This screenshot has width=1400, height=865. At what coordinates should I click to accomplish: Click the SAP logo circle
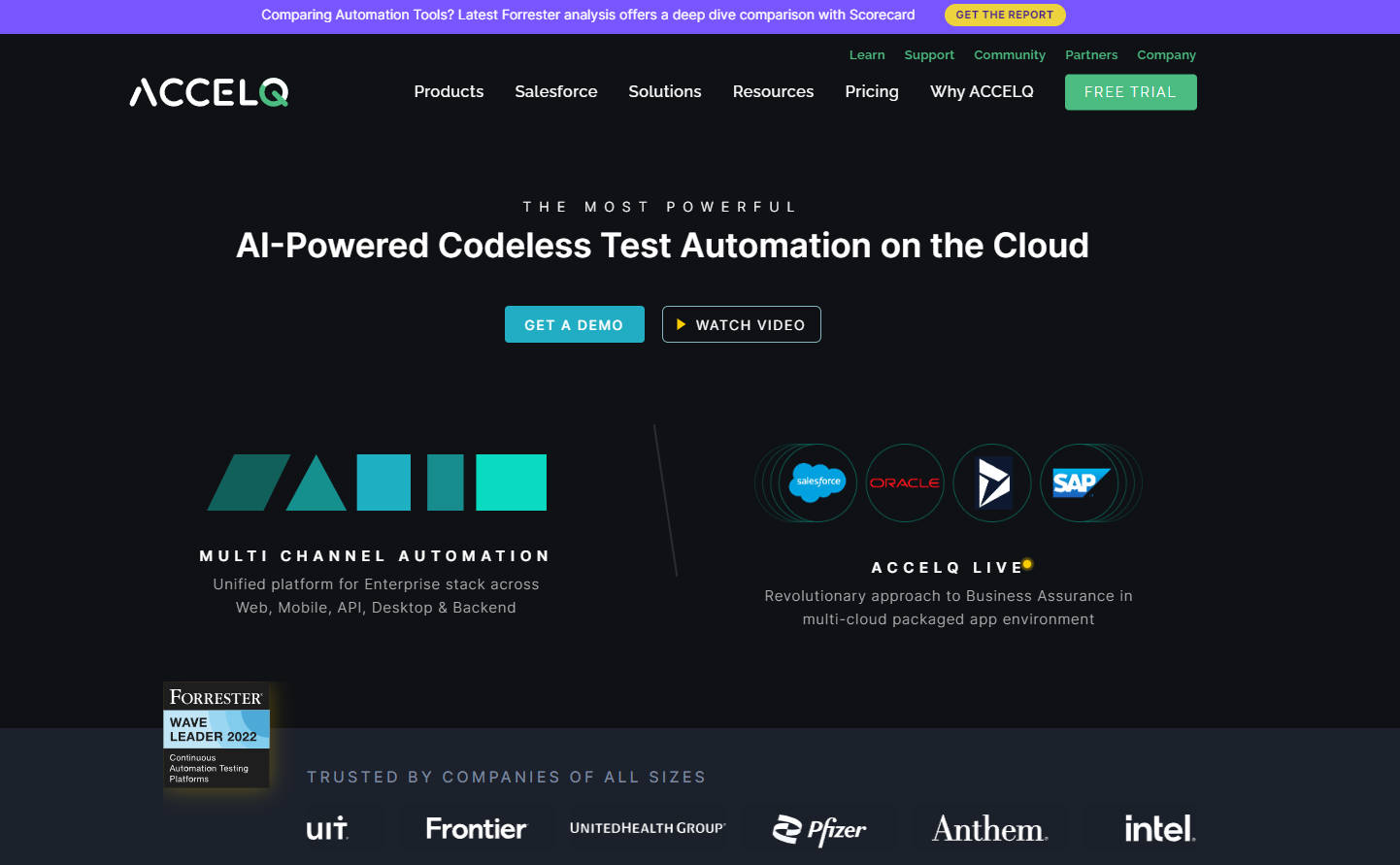(1079, 482)
